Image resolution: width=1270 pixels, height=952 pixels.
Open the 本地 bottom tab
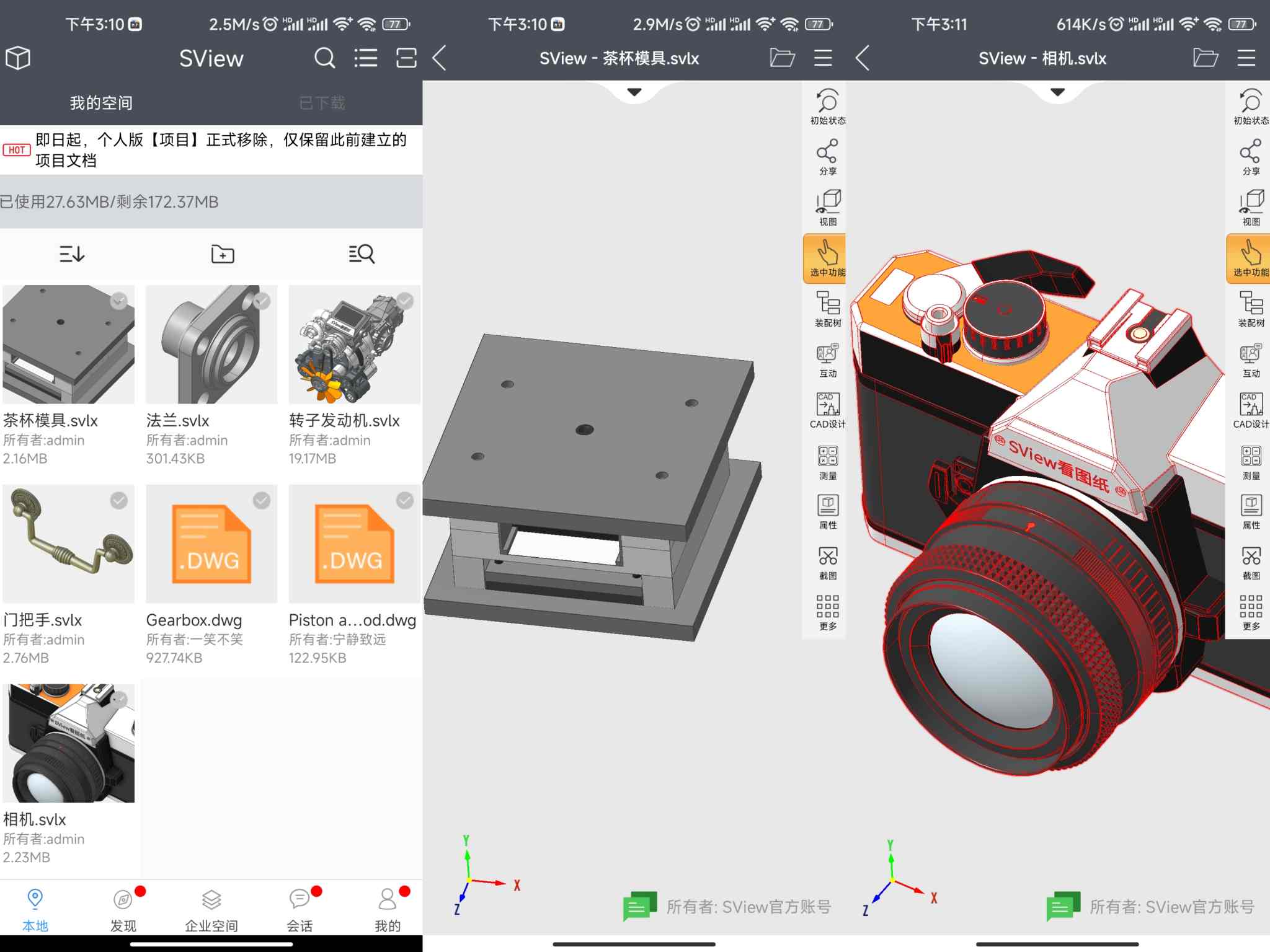point(35,910)
